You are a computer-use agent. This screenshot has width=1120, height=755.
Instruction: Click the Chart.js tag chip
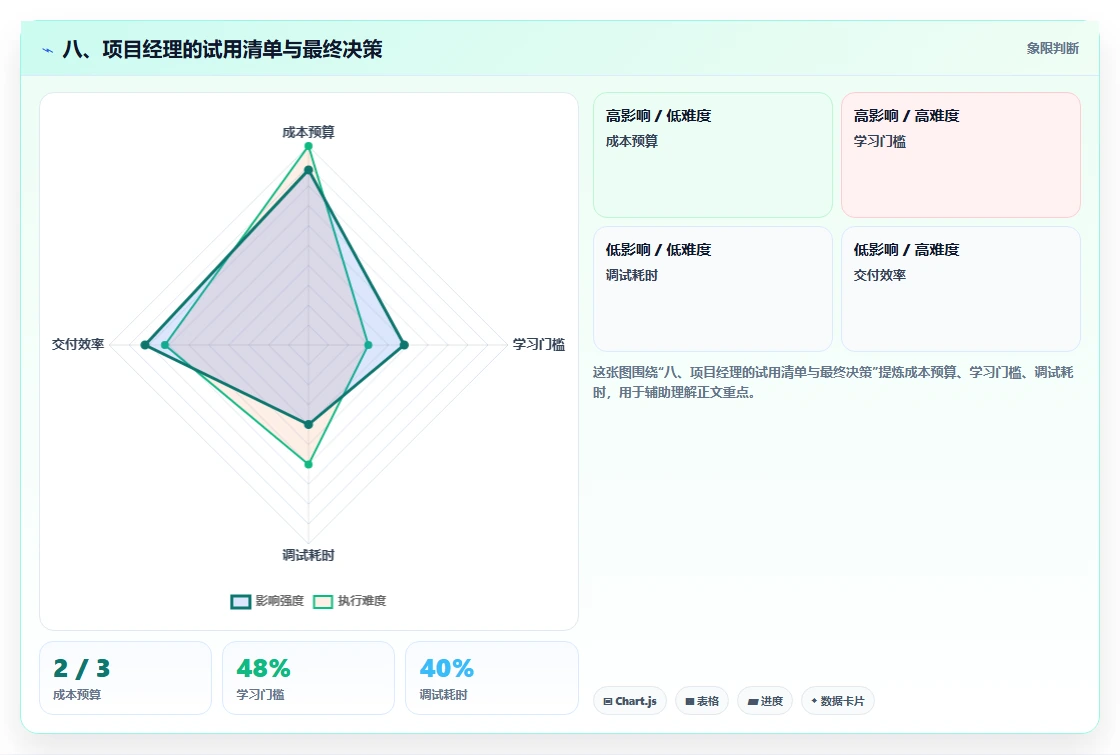pos(630,701)
